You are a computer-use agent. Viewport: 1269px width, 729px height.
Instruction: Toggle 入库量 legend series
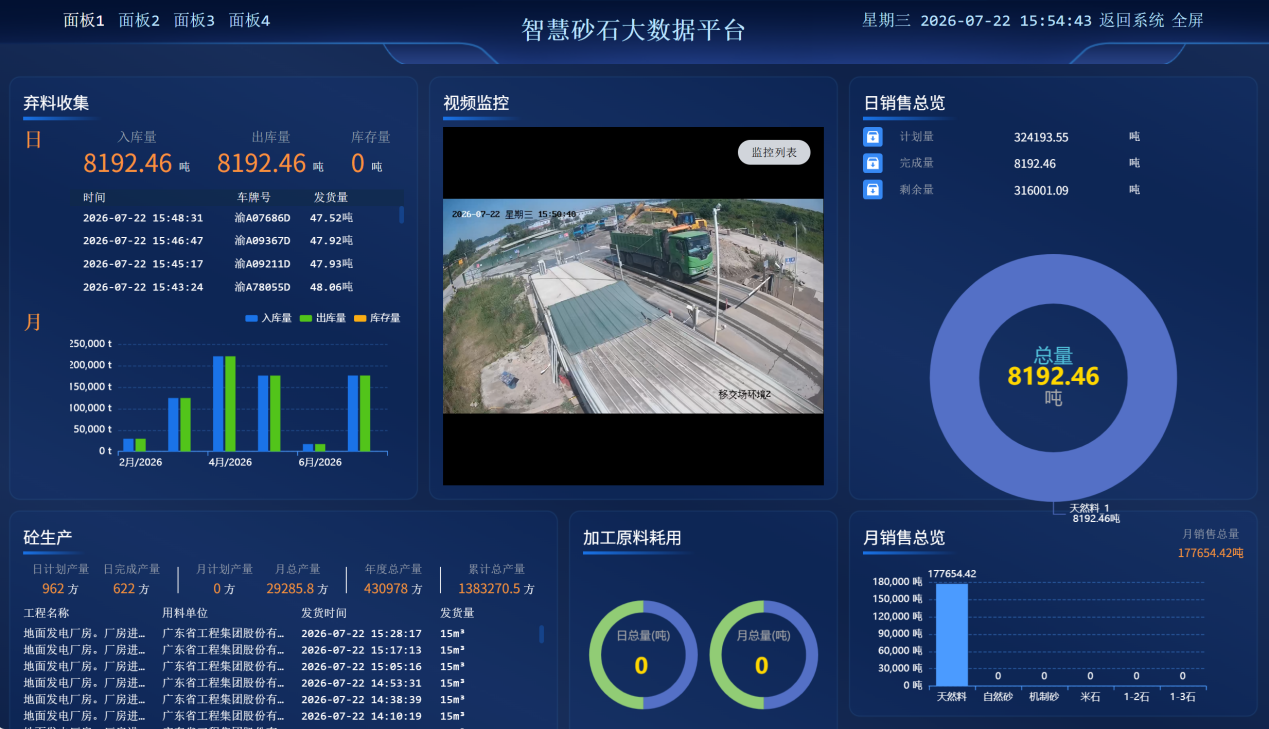tap(268, 318)
